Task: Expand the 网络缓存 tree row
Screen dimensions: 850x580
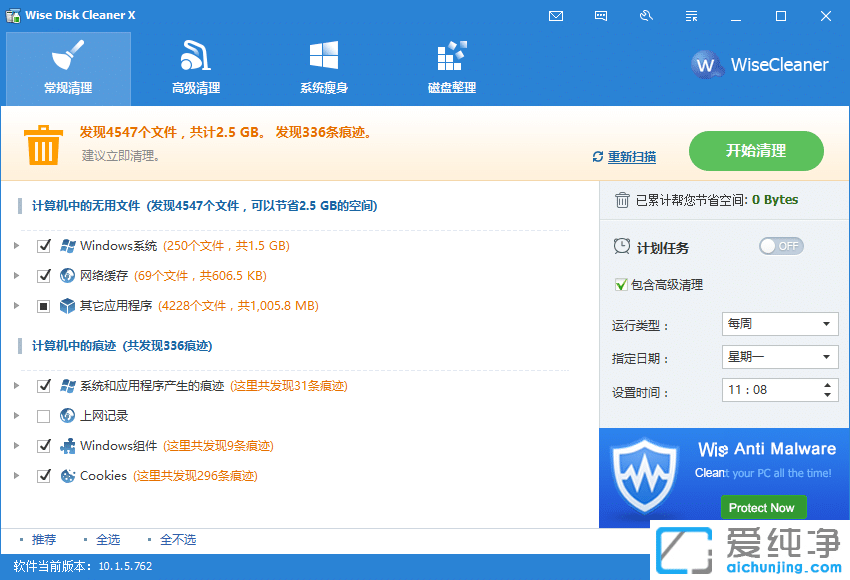Action: [17, 276]
